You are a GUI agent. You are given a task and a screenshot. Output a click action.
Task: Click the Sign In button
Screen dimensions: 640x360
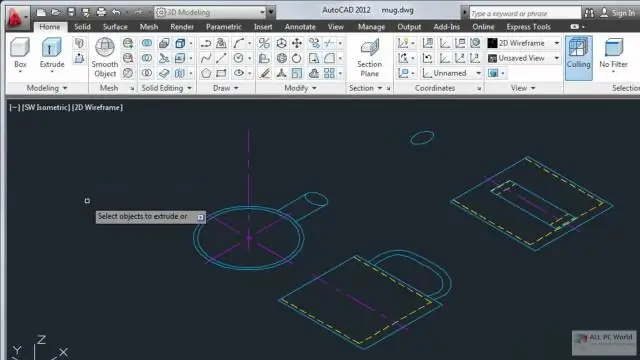[618, 13]
